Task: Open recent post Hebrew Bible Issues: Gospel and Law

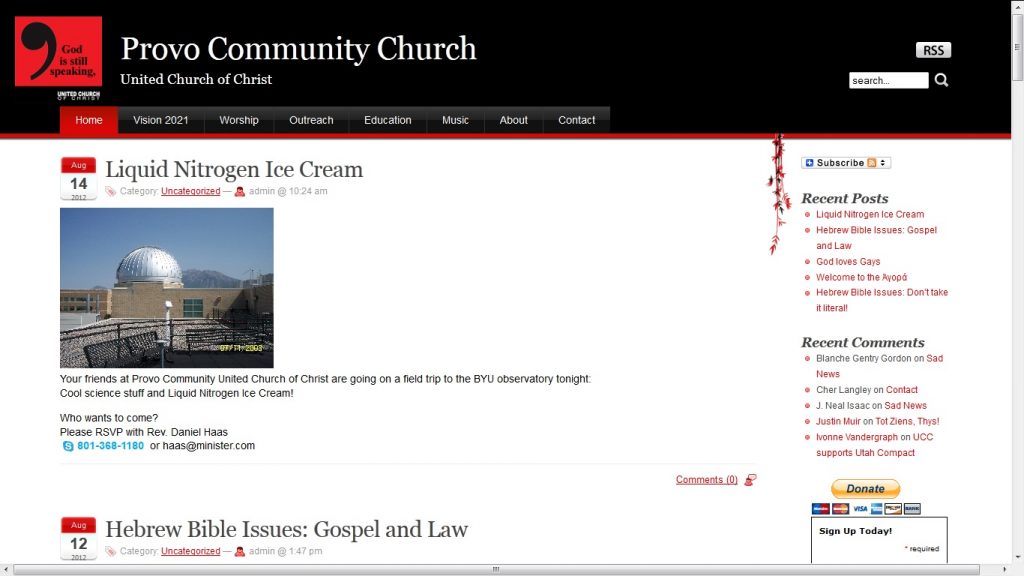Action: [x=876, y=238]
